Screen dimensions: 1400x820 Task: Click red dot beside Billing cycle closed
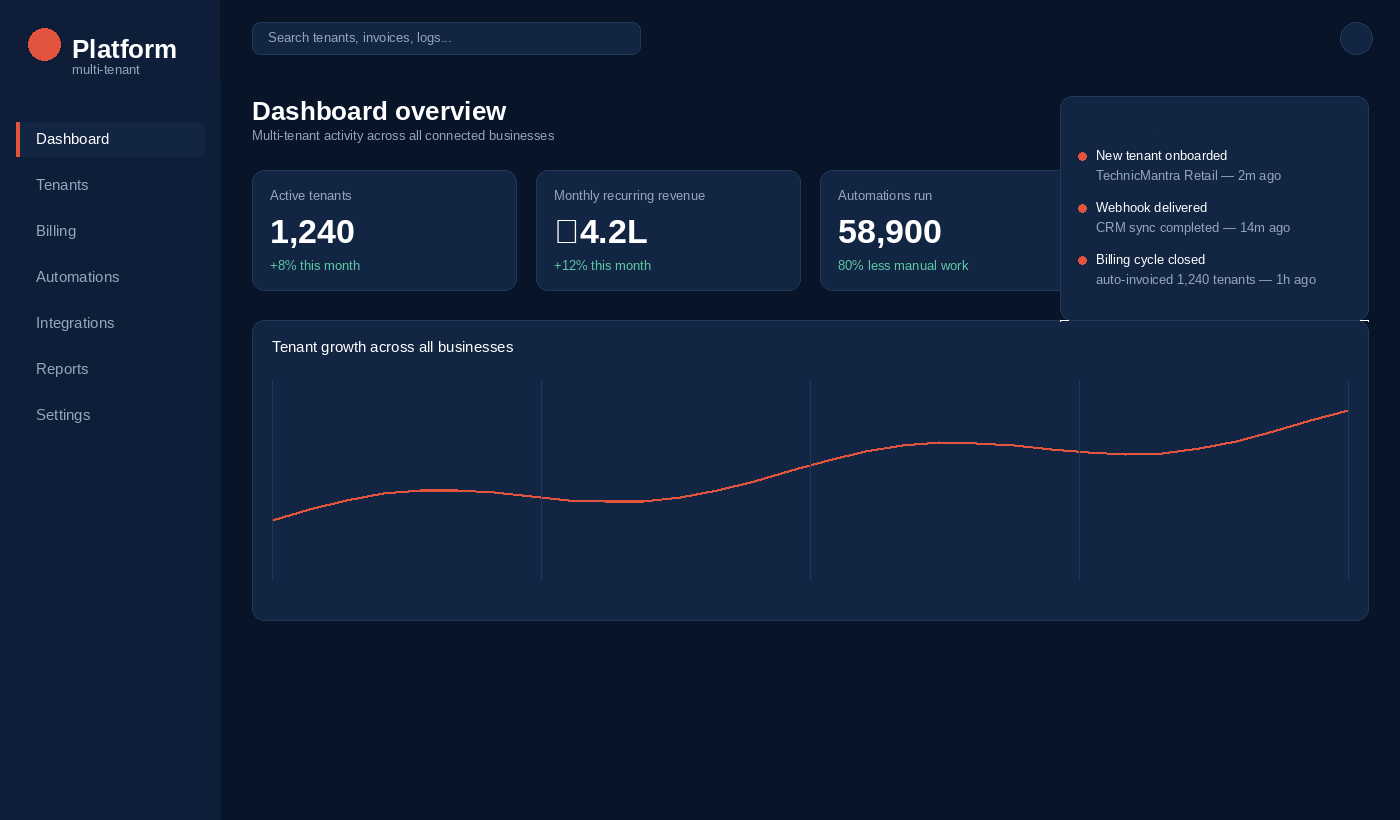point(1082,260)
